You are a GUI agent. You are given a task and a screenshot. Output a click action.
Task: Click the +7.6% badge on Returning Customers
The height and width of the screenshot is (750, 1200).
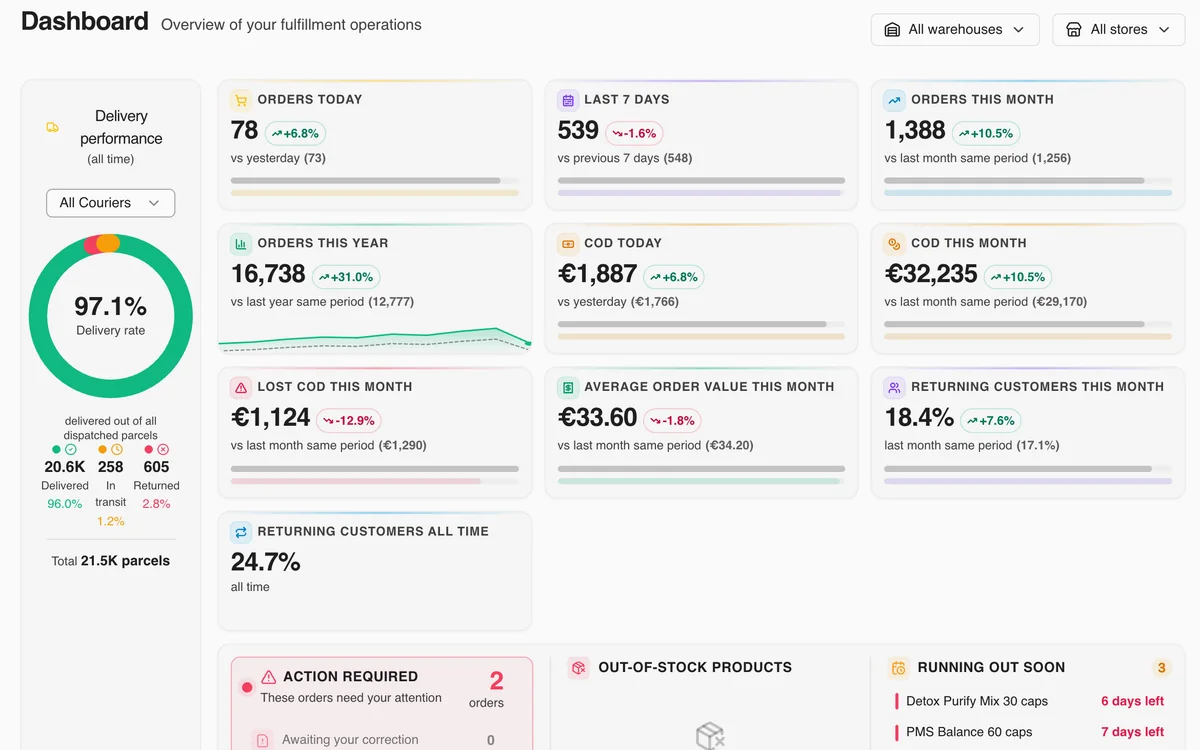click(991, 421)
